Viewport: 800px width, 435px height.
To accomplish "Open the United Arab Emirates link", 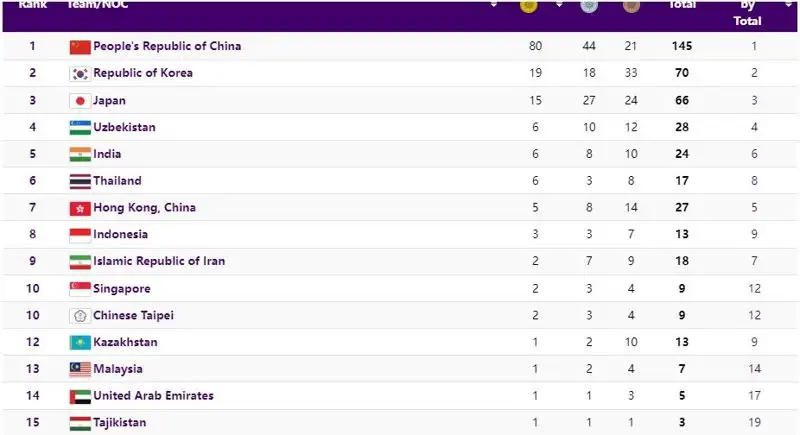I will coord(153,396).
